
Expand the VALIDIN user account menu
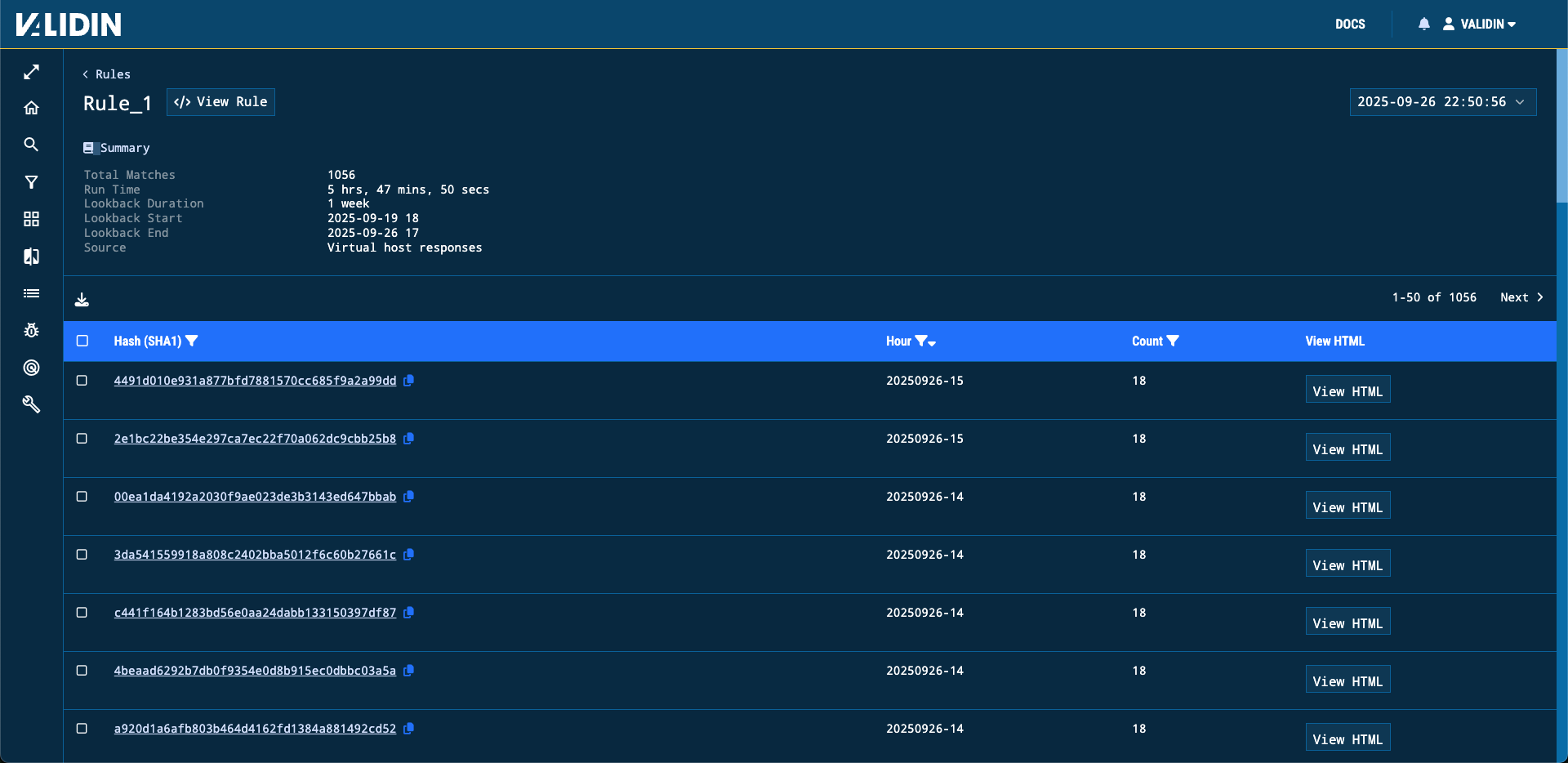pyautogui.click(x=1480, y=25)
